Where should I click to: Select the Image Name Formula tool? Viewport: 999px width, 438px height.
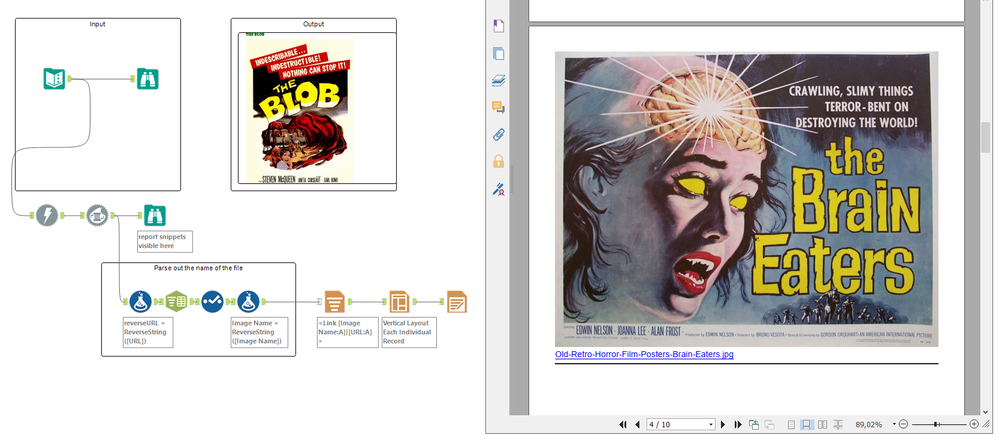coord(248,301)
